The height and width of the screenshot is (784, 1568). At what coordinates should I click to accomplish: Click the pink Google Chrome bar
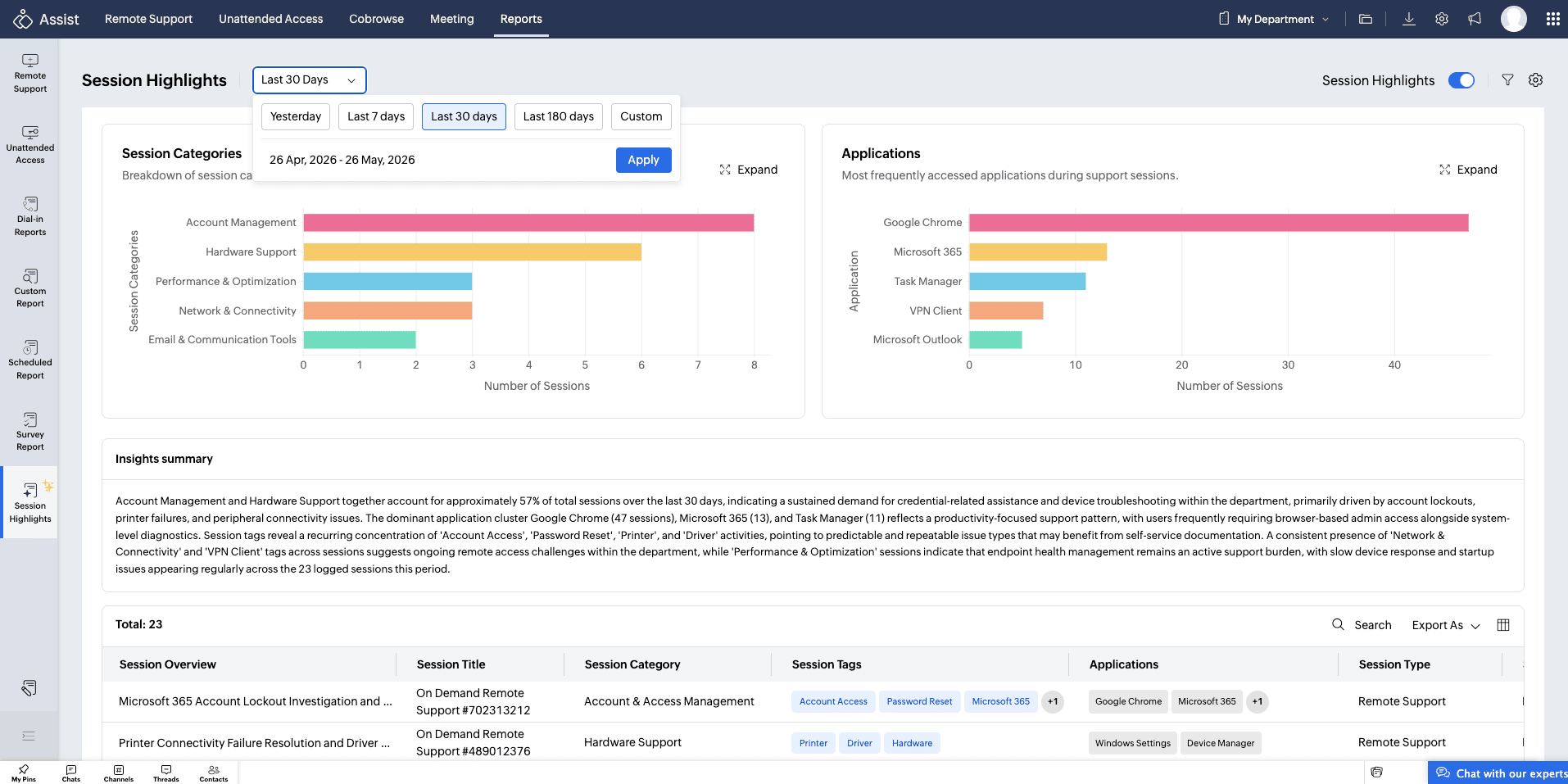(1218, 223)
